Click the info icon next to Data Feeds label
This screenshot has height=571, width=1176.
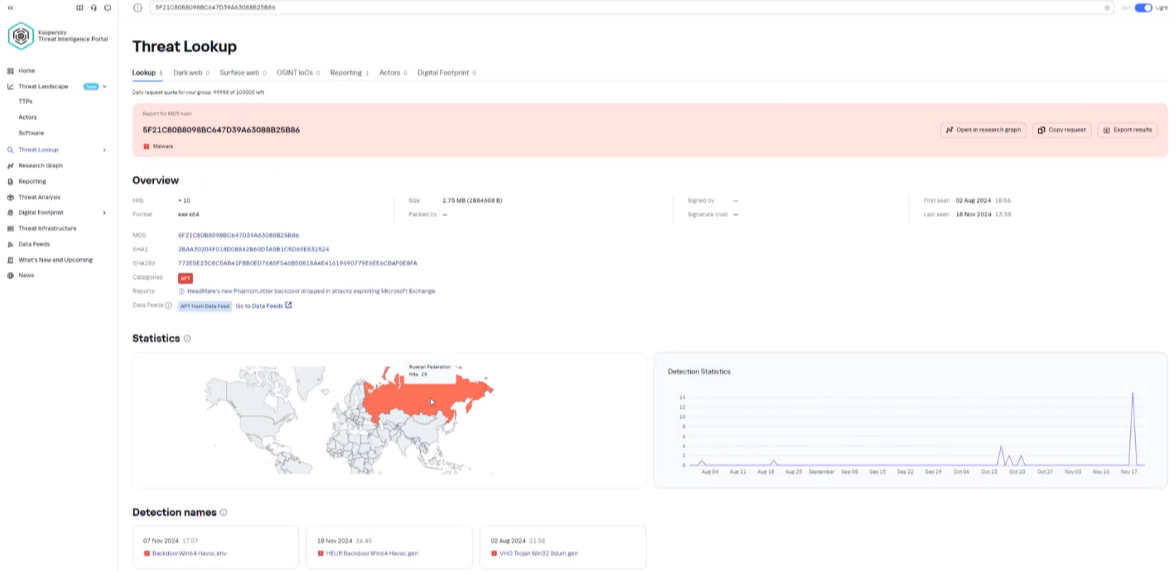pos(169,305)
